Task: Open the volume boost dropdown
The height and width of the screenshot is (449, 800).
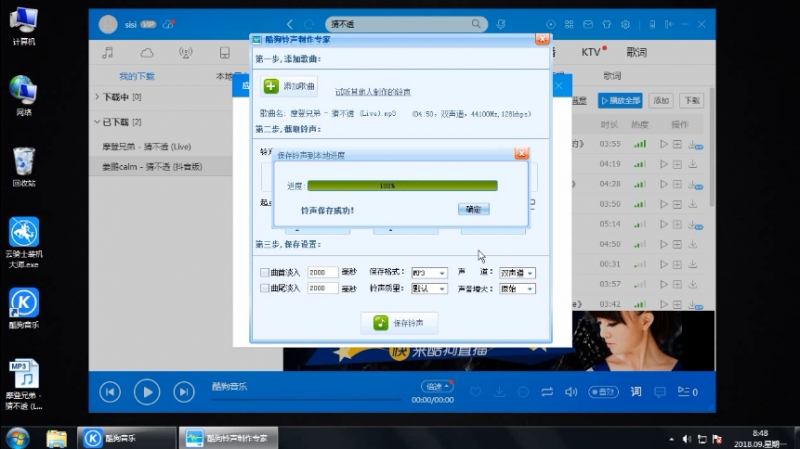Action: coord(517,289)
